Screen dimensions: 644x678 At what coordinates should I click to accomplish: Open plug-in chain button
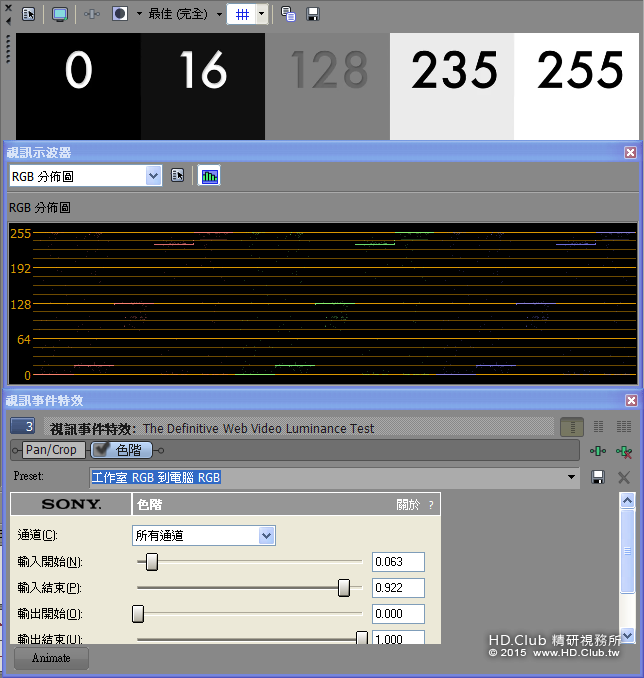(x=598, y=451)
